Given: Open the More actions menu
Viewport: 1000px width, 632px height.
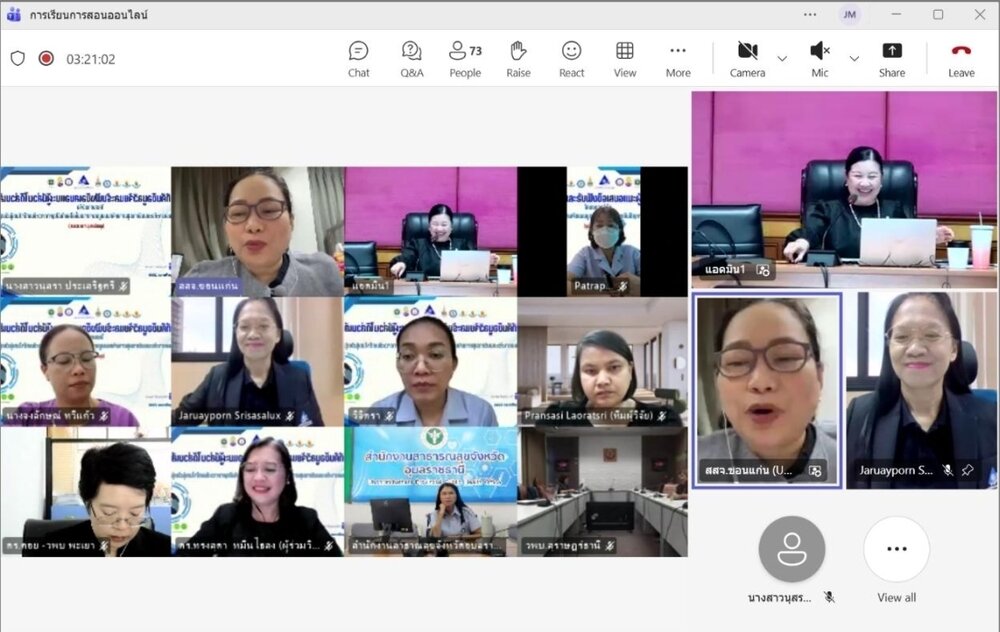Looking at the screenshot, I should [678, 58].
